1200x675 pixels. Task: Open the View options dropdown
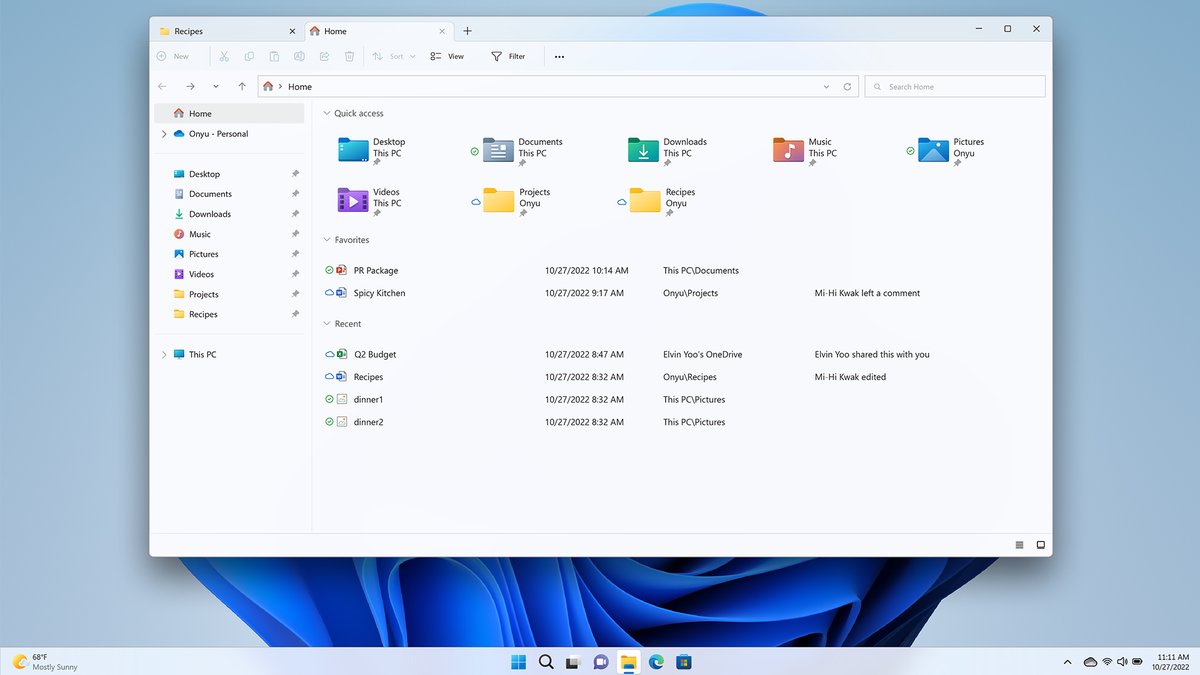tap(447, 57)
